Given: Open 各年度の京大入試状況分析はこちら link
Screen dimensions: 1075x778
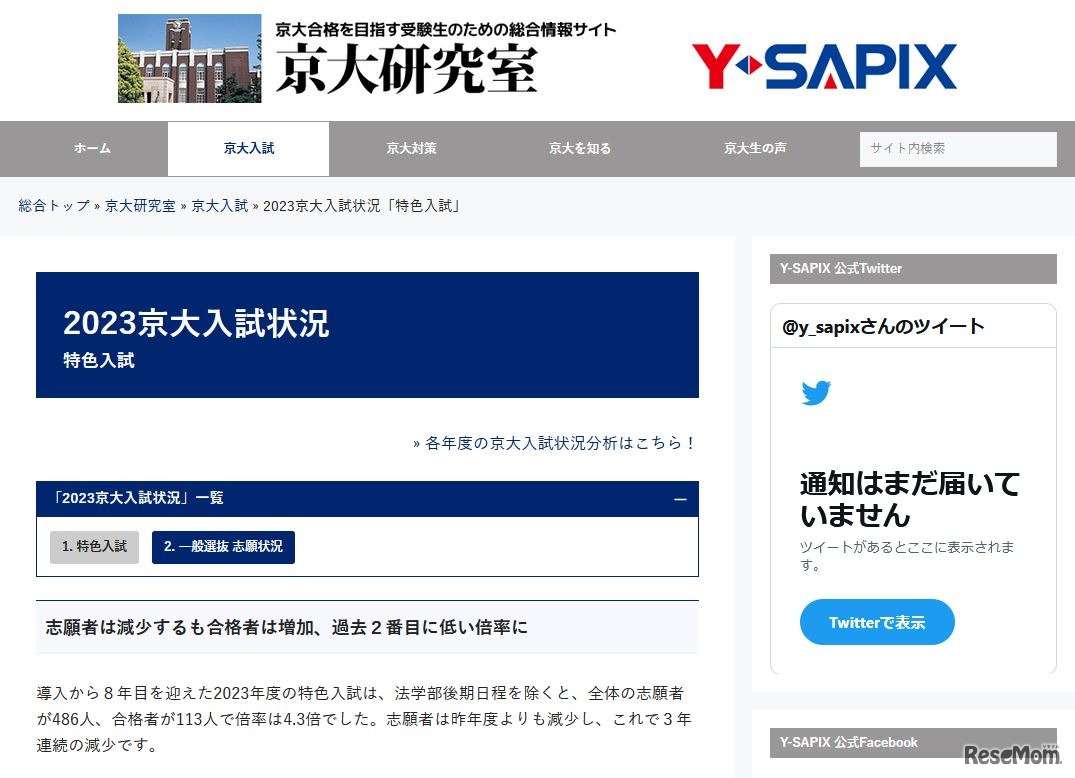Looking at the screenshot, I should 555,442.
